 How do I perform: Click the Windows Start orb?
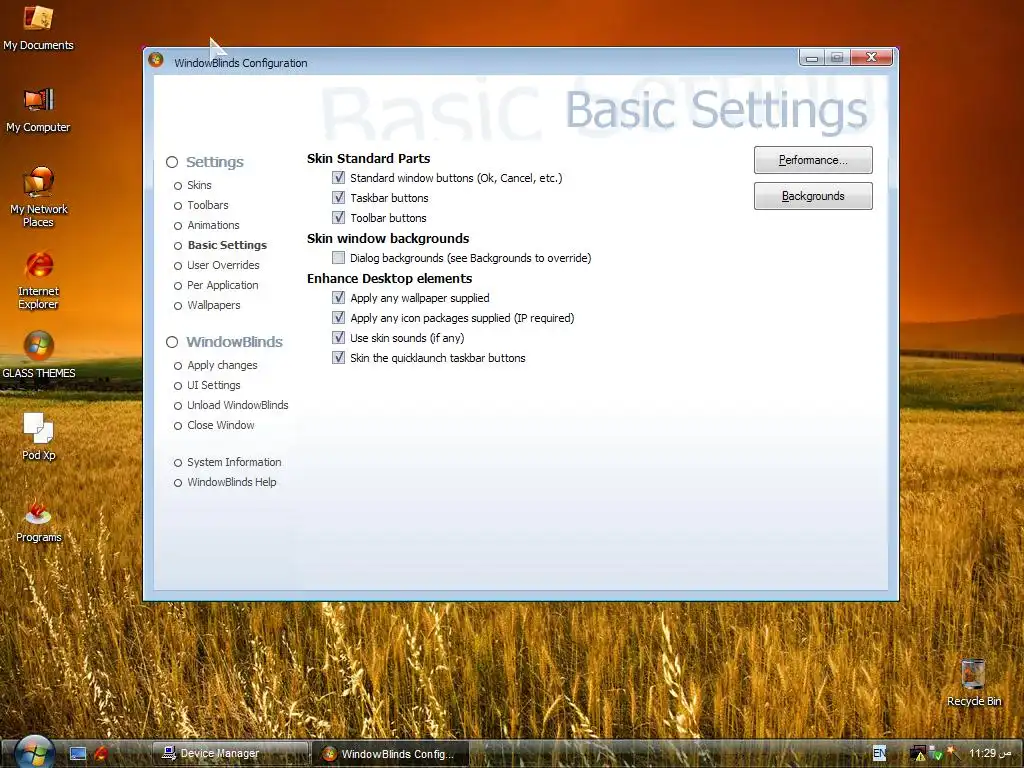click(x=33, y=752)
